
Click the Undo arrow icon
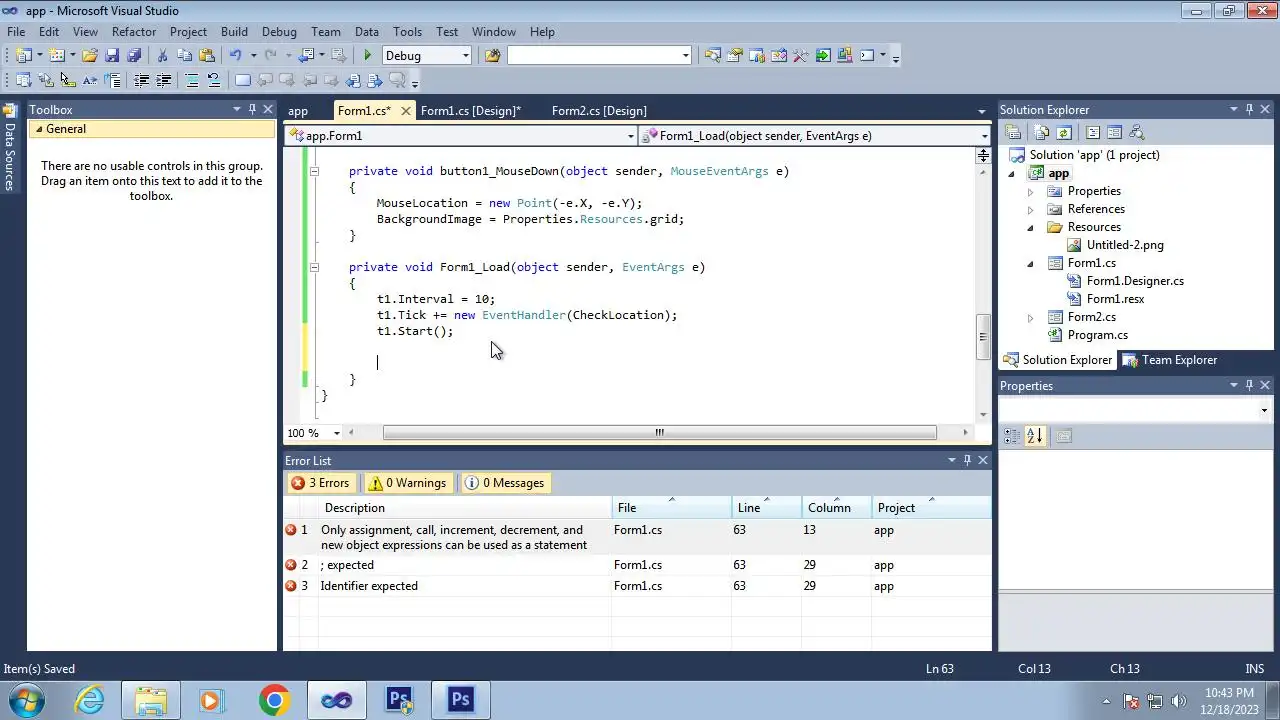235,56
